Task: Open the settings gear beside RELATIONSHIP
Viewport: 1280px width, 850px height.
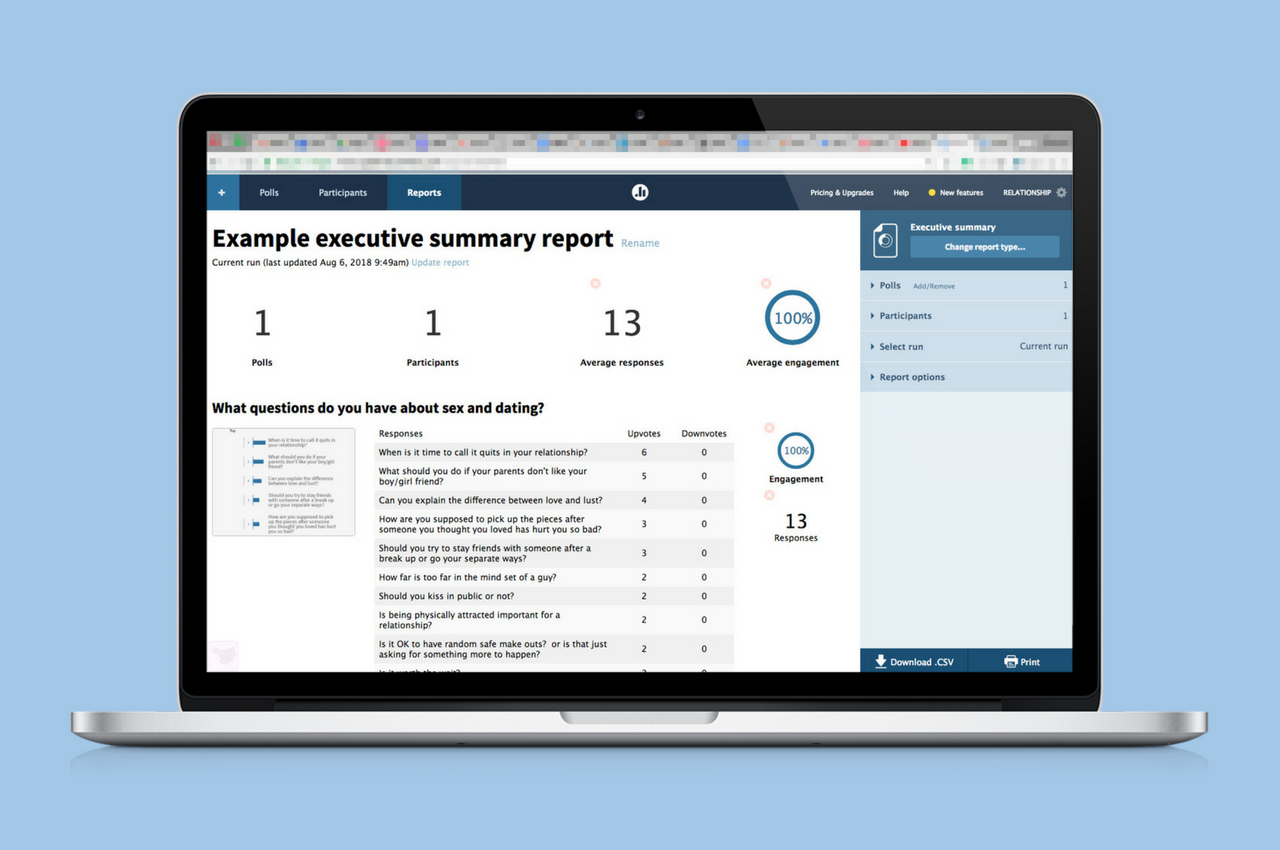Action: pyautogui.click(x=1063, y=192)
